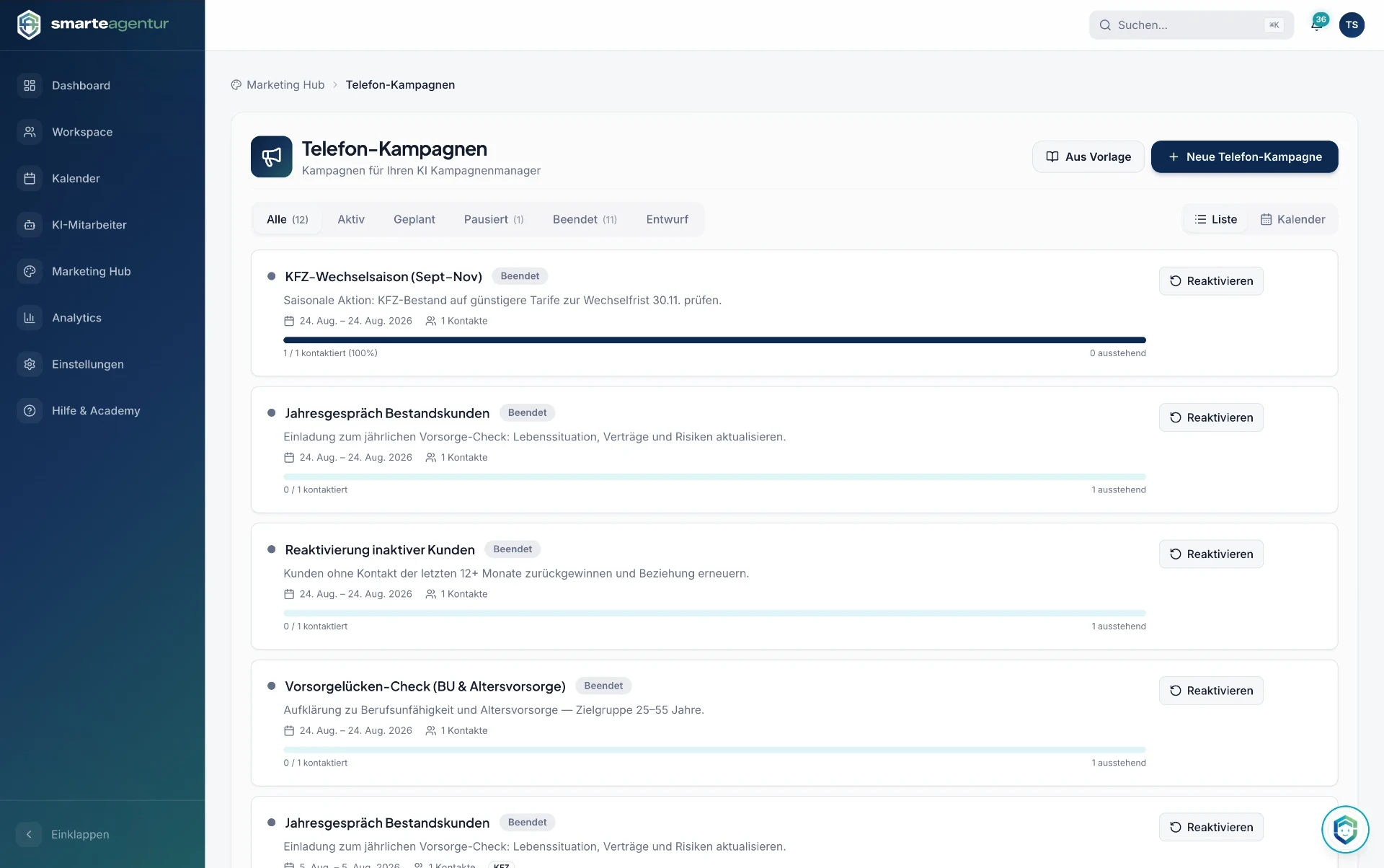Click the Aus Vorlage button
This screenshot has height=868, width=1384.
(1088, 156)
